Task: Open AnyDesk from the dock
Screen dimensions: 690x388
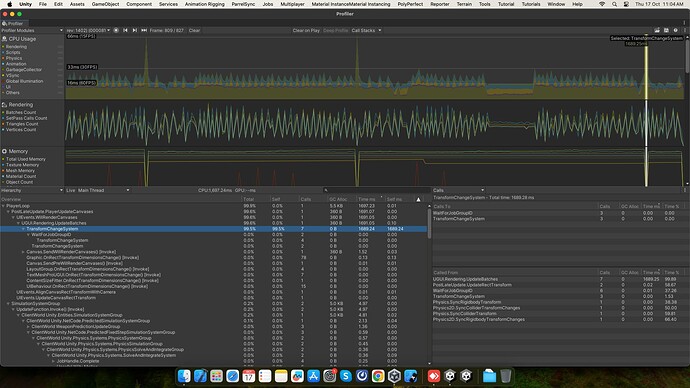Action: point(434,376)
